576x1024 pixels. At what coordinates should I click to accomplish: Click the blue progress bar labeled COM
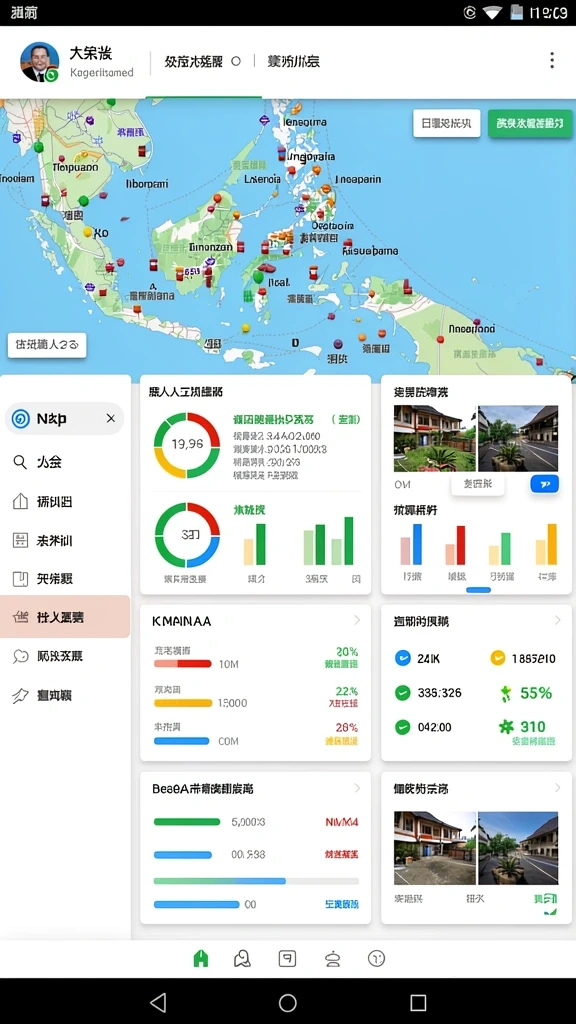182,741
